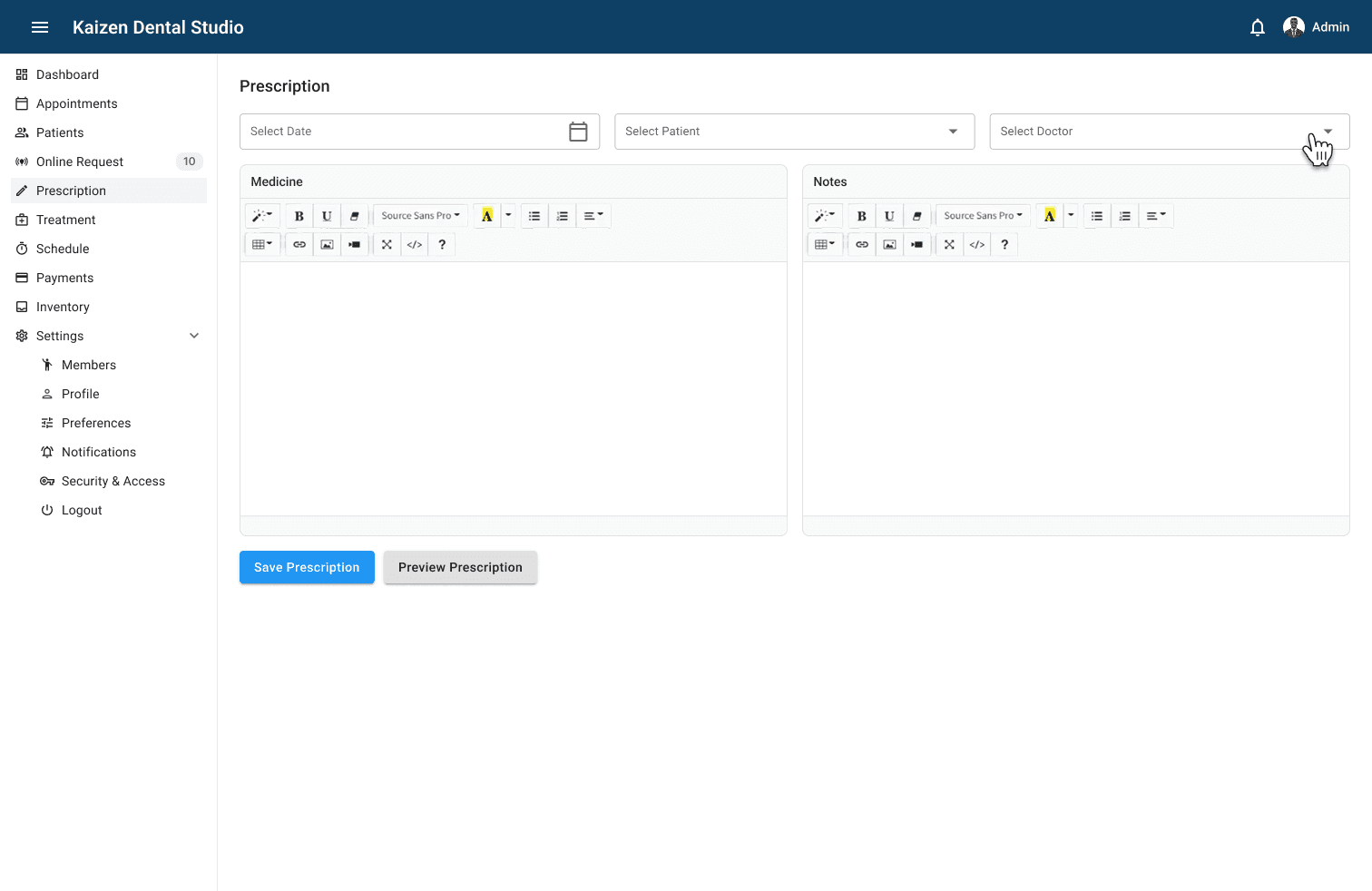Open code view in the Medicine editor
Screen dimensions: 1372x891
415,244
